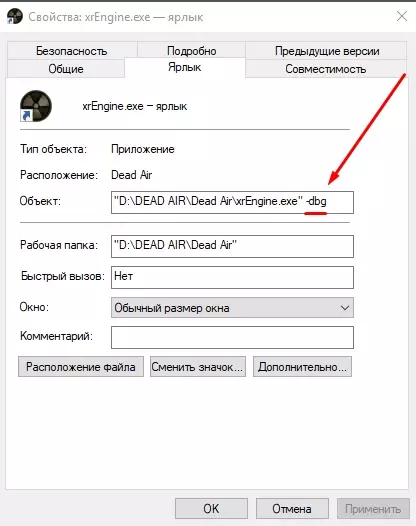Click the Объект label
This screenshot has height=526, width=416.
(40, 201)
